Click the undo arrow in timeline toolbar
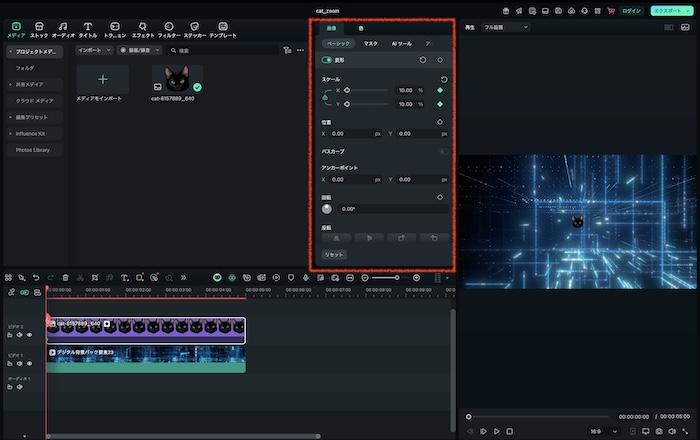The image size is (700, 440). pyautogui.click(x=36, y=277)
